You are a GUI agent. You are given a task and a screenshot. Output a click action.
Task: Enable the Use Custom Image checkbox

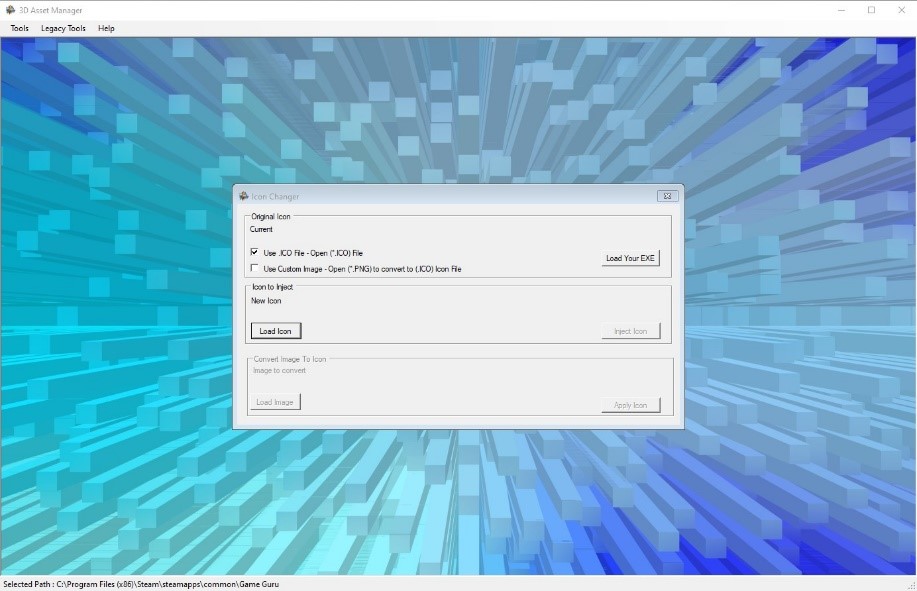(x=255, y=268)
